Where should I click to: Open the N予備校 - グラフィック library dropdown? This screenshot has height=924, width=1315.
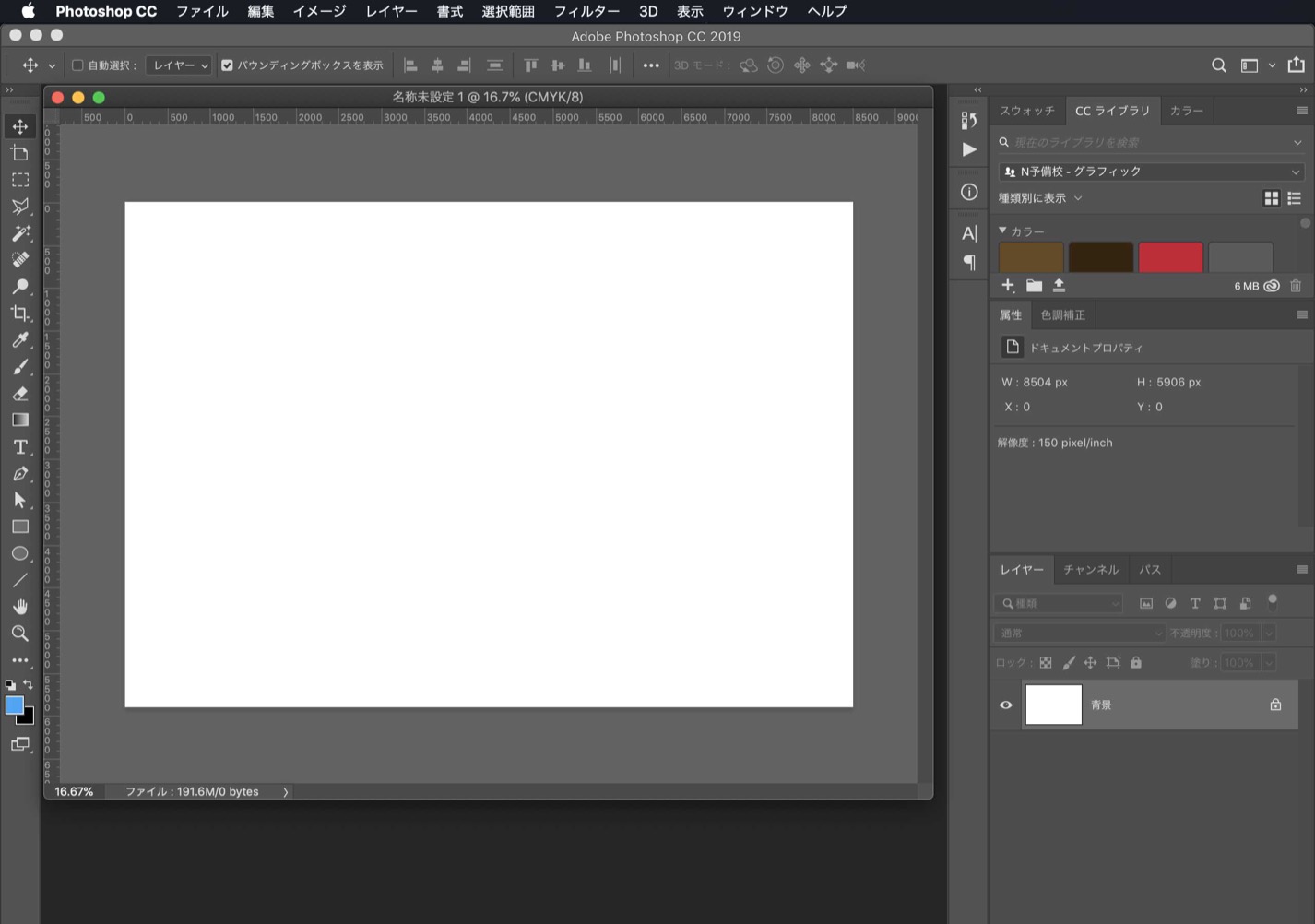pyautogui.click(x=1152, y=172)
